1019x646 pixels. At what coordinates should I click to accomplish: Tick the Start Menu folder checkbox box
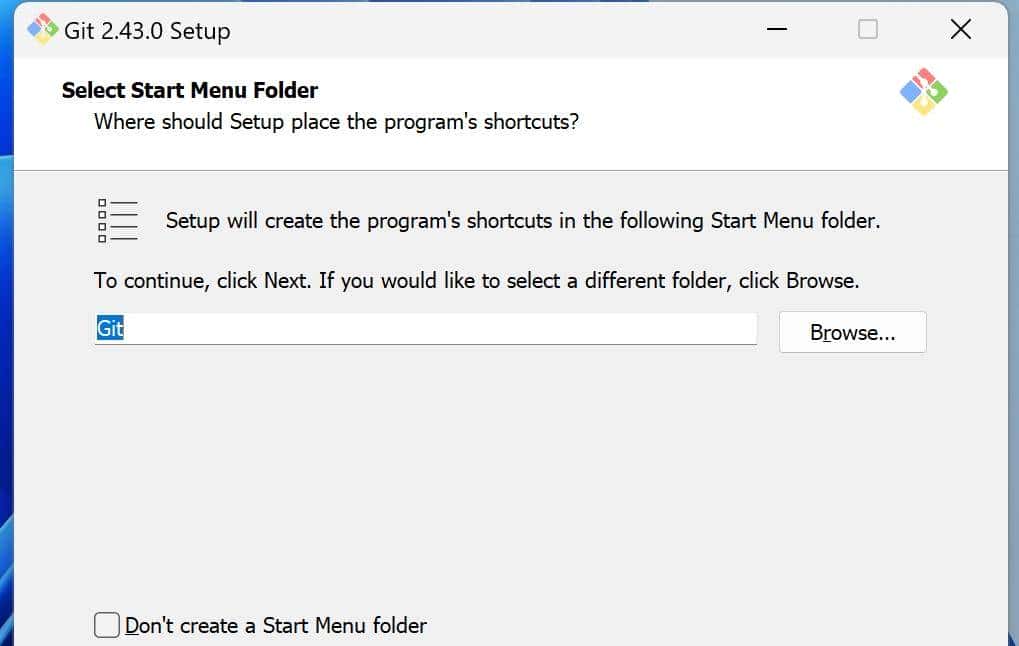tap(107, 625)
